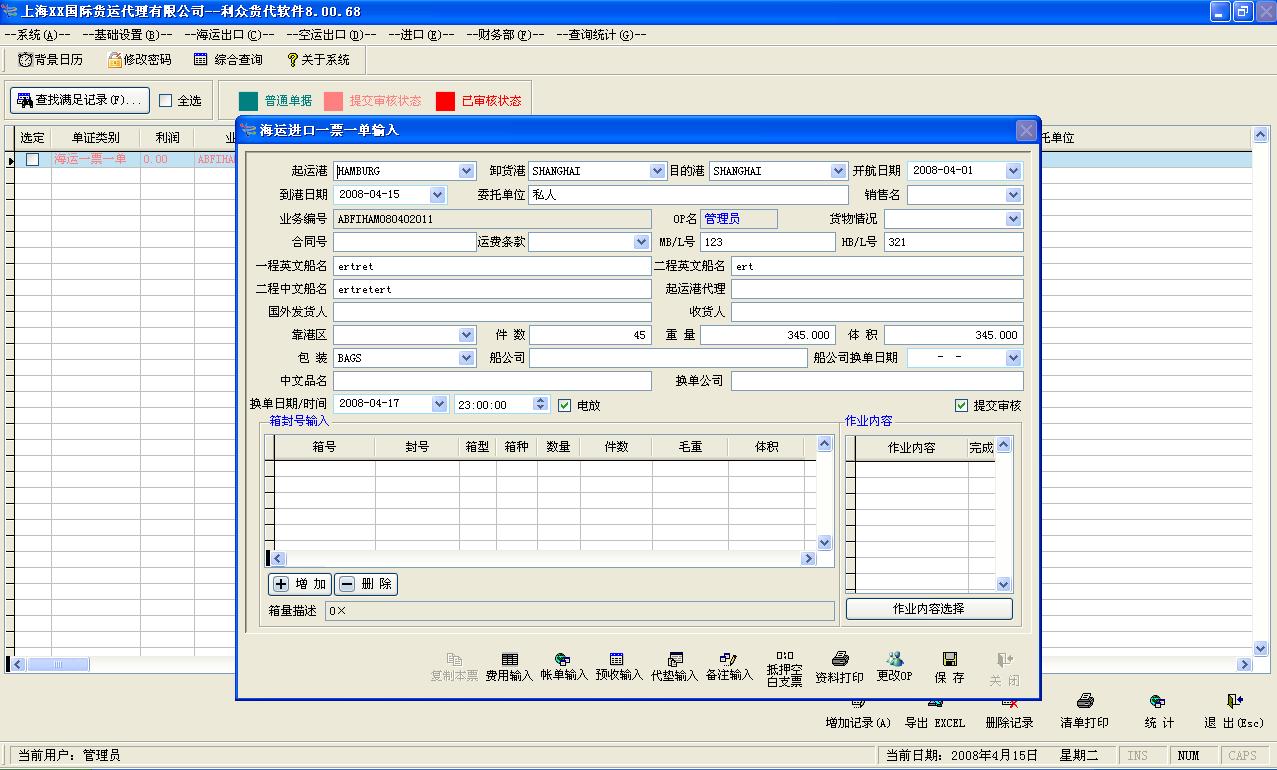
Task: Click the 查找满足记录(F)... button
Action: [80, 100]
